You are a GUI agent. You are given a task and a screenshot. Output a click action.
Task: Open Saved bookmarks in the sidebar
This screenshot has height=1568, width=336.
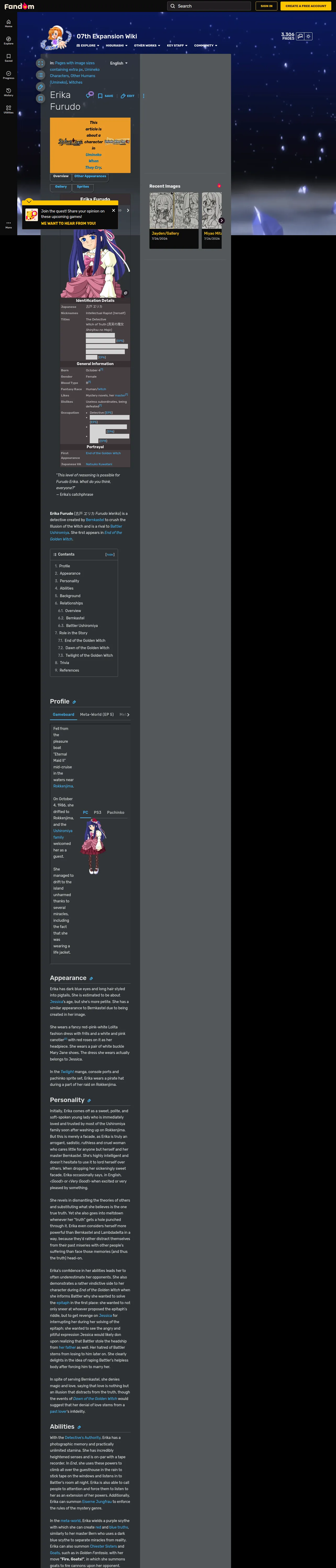(x=9, y=58)
